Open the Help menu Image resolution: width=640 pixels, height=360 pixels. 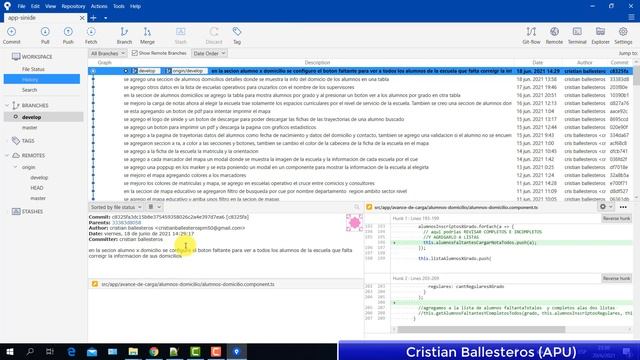click(x=135, y=6)
